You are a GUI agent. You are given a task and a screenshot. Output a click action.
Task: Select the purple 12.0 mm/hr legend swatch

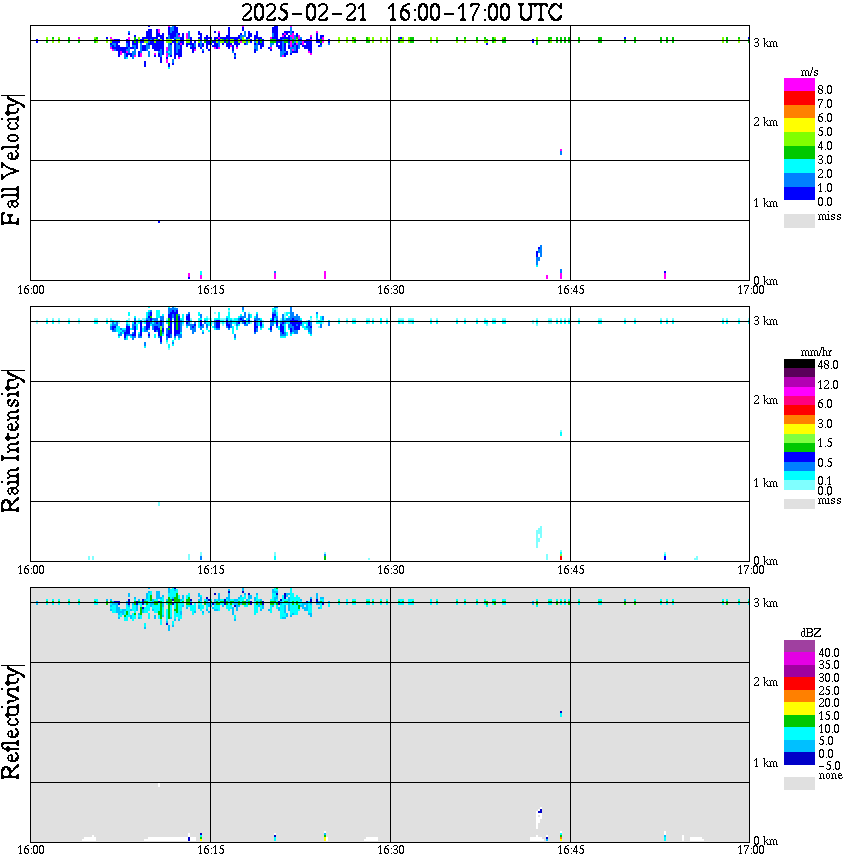pos(799,383)
